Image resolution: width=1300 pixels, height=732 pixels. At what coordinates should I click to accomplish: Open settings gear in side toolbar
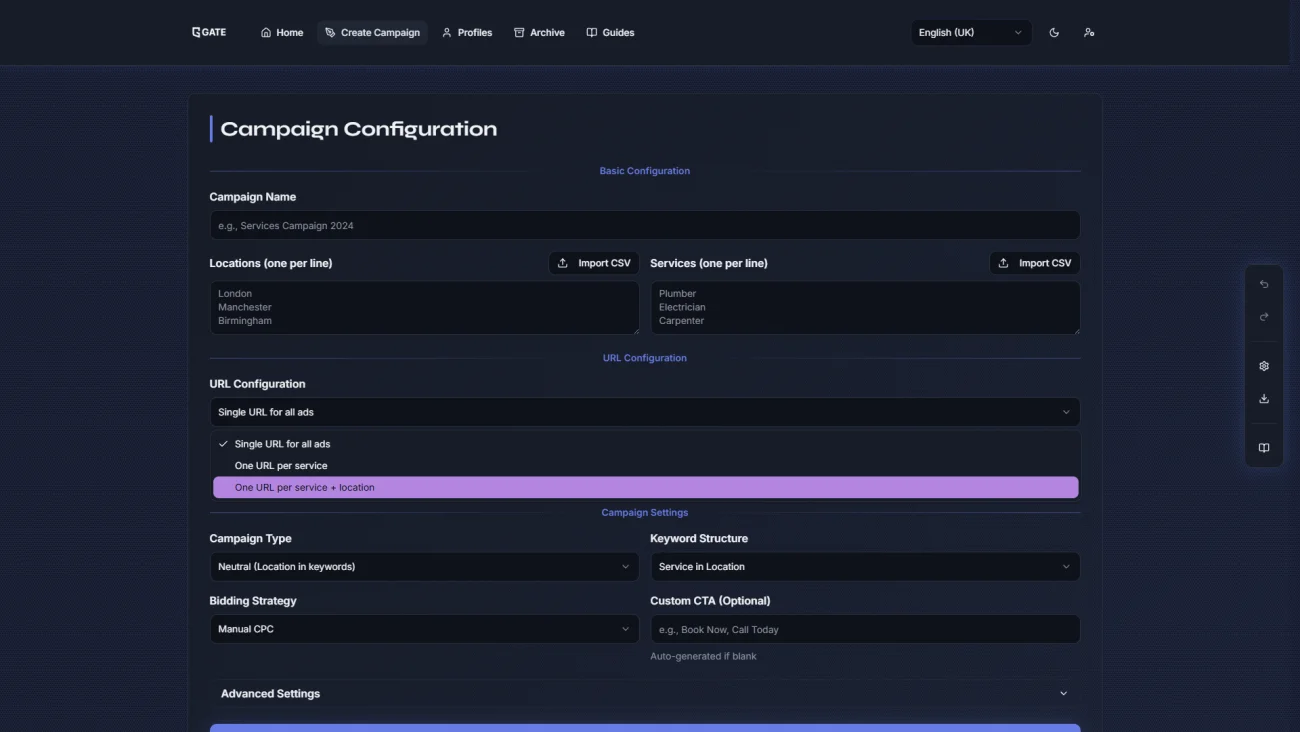(x=1264, y=366)
